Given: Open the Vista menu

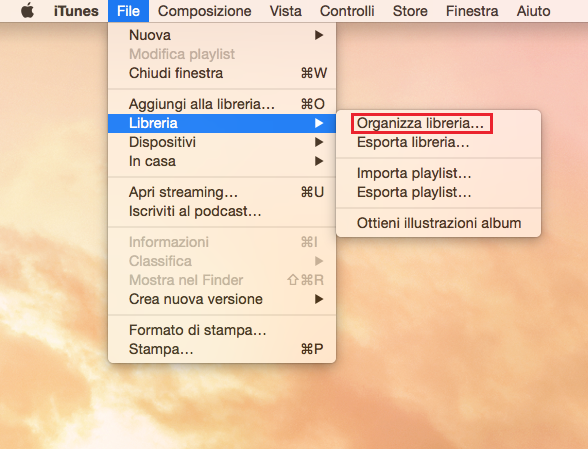Looking at the screenshot, I should pos(286,11).
